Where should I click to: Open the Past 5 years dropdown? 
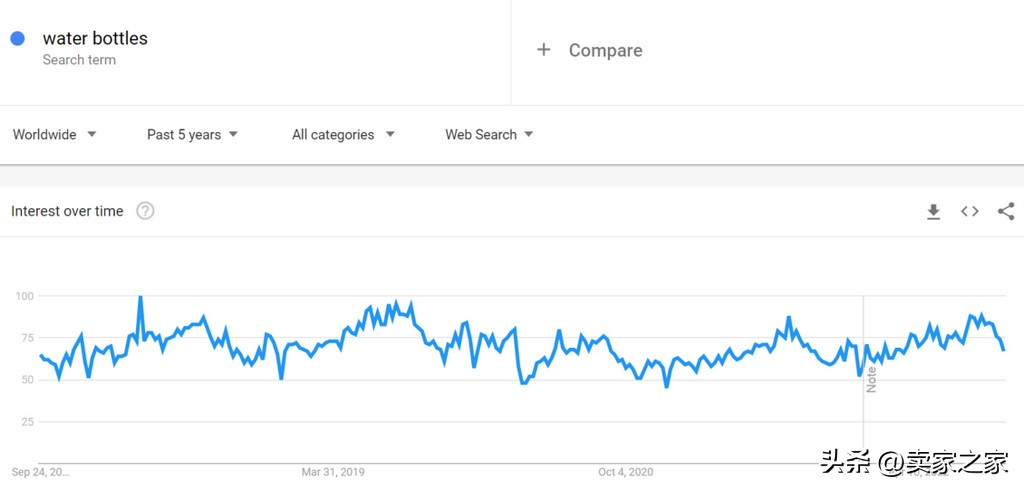coord(192,134)
